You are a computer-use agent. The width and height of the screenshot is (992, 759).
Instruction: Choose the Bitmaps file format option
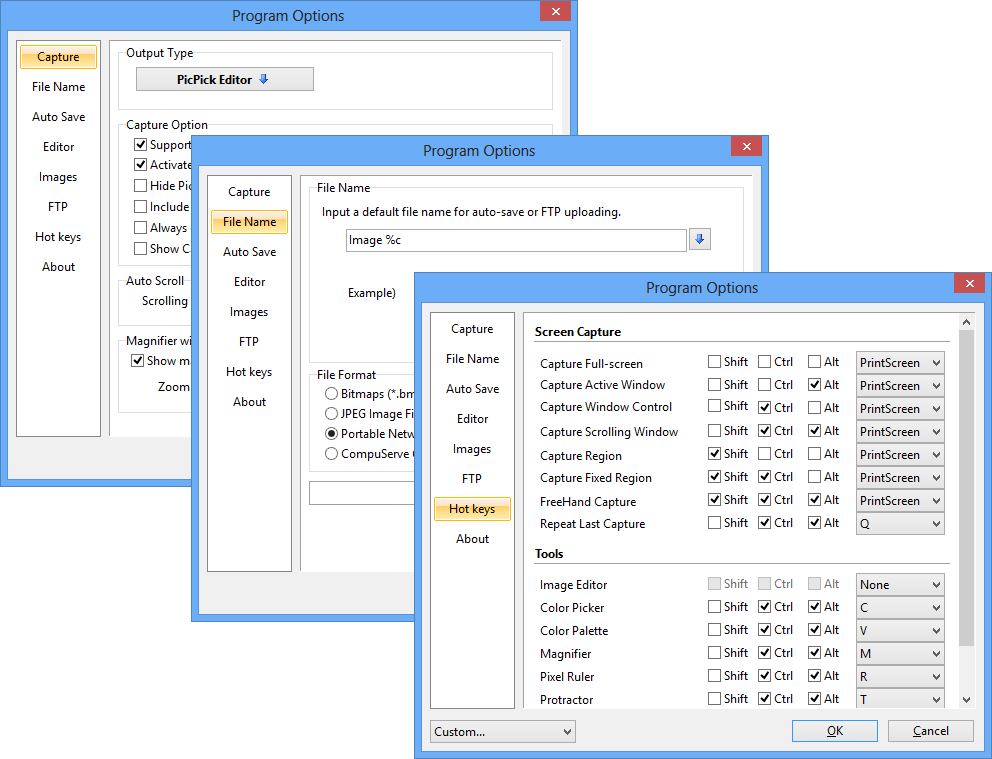(331, 394)
